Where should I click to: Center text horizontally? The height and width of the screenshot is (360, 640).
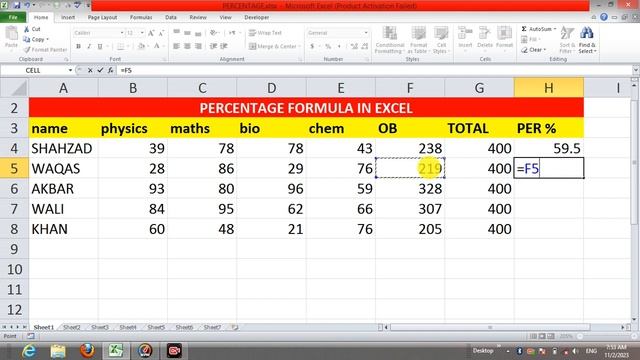tap(187, 47)
